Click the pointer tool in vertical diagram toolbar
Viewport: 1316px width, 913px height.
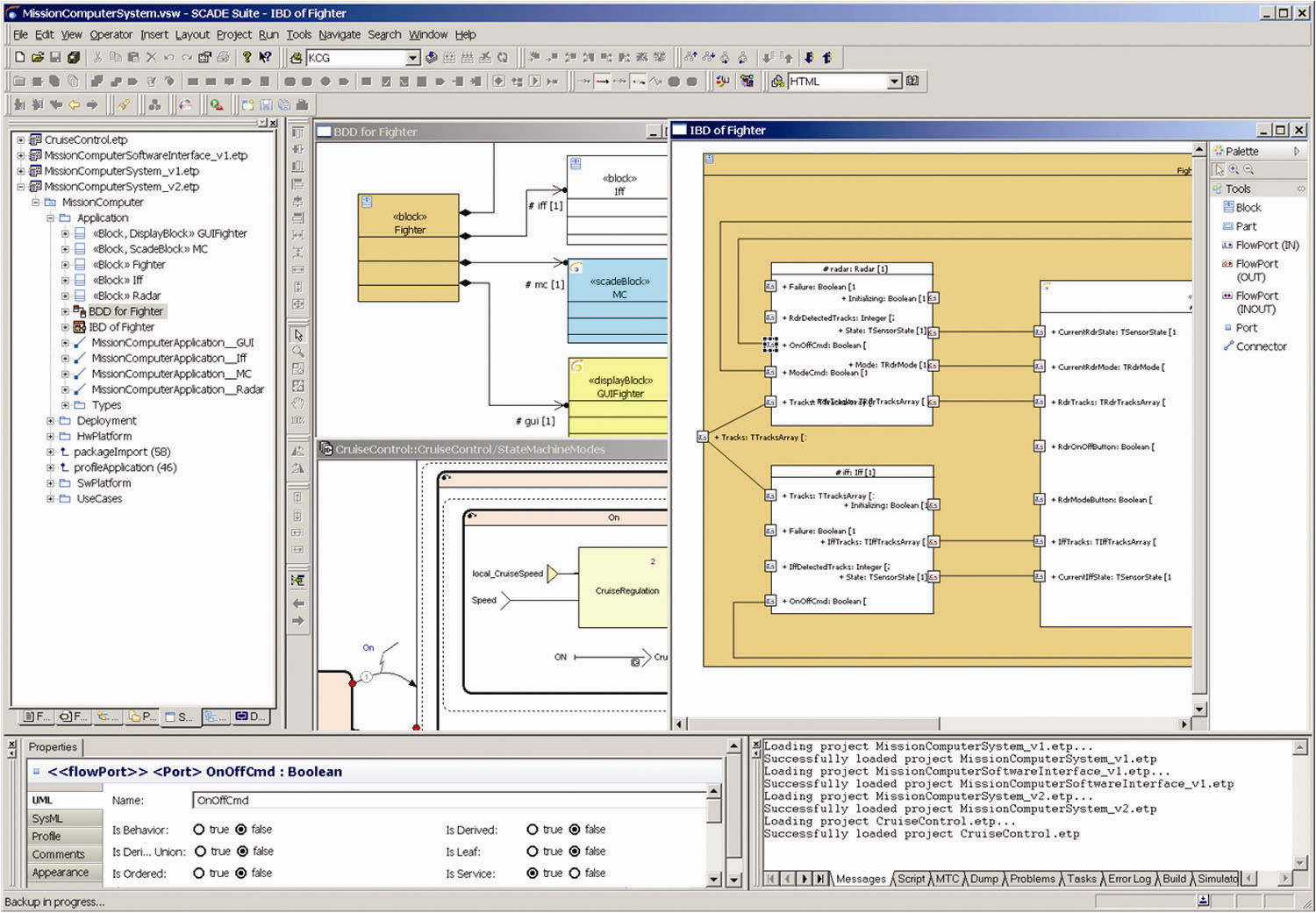[x=298, y=335]
